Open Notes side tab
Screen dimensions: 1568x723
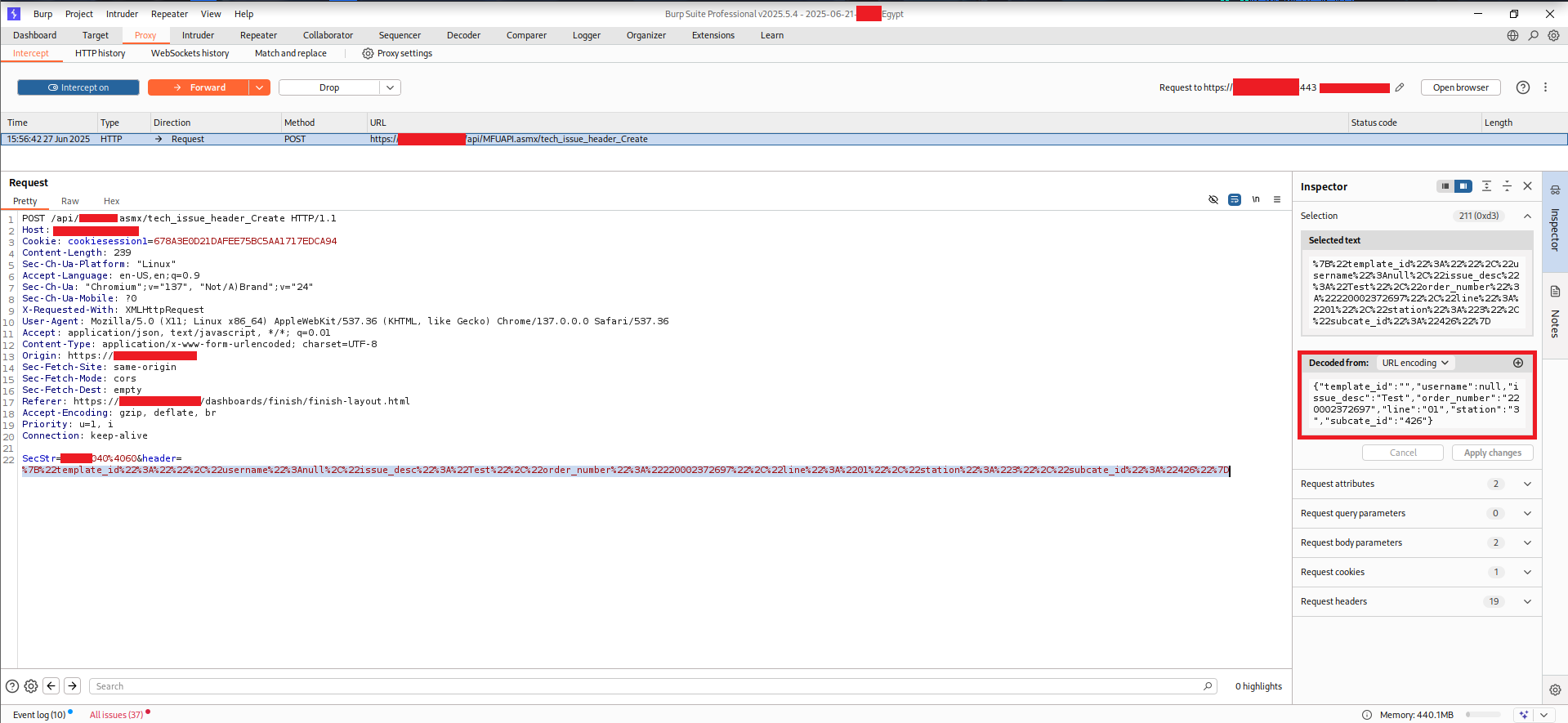[1555, 315]
